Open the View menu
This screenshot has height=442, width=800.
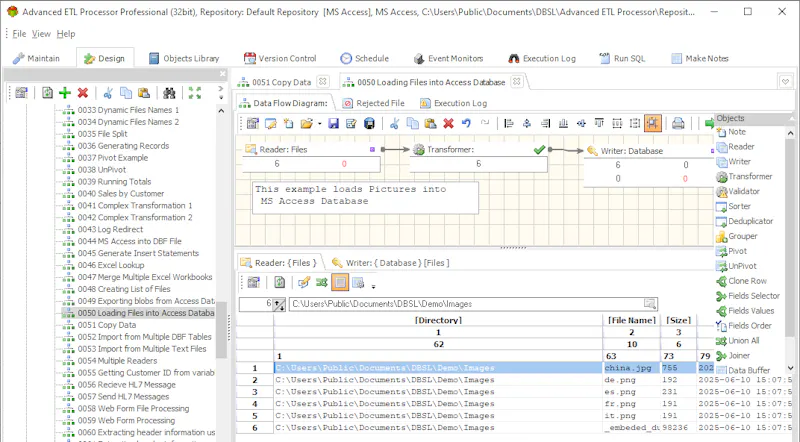[x=41, y=34]
